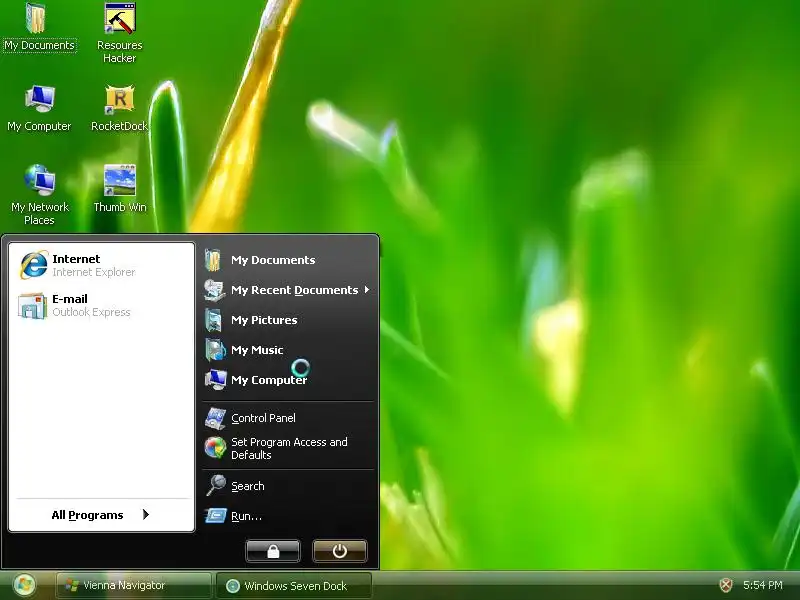
Task: Click the security shield tray icon
Action: point(726,585)
